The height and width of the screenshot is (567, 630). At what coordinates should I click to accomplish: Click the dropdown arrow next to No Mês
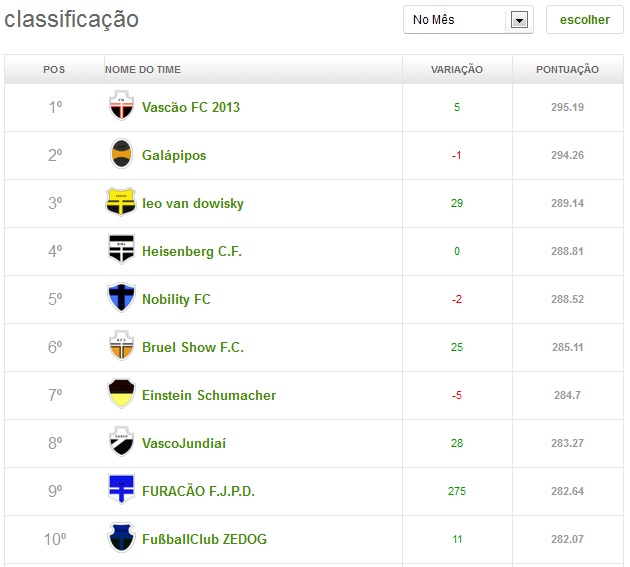(x=519, y=20)
